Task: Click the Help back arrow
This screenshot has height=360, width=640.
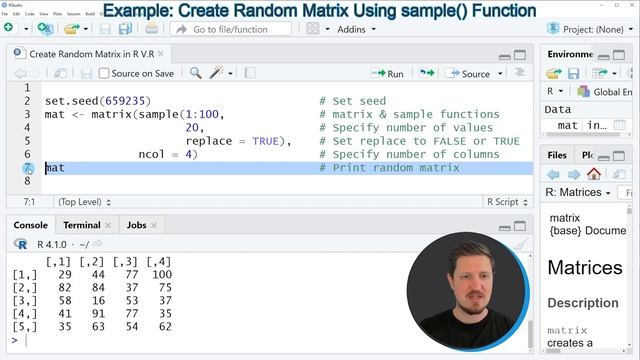Action: (553, 174)
